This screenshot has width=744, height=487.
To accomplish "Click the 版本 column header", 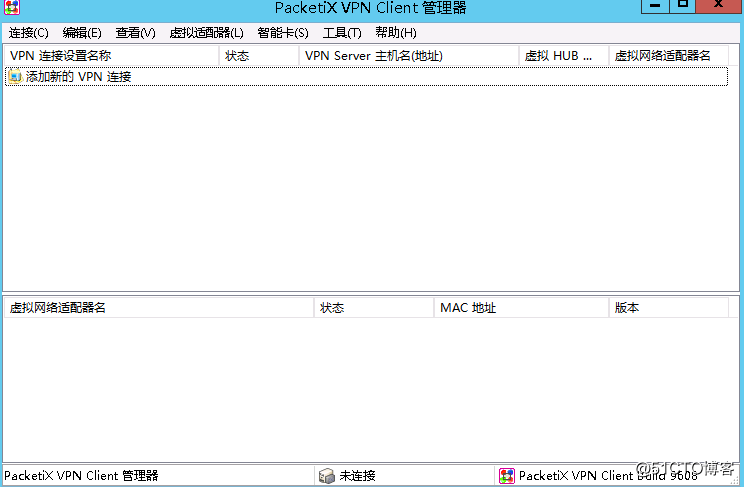I will click(x=669, y=308).
